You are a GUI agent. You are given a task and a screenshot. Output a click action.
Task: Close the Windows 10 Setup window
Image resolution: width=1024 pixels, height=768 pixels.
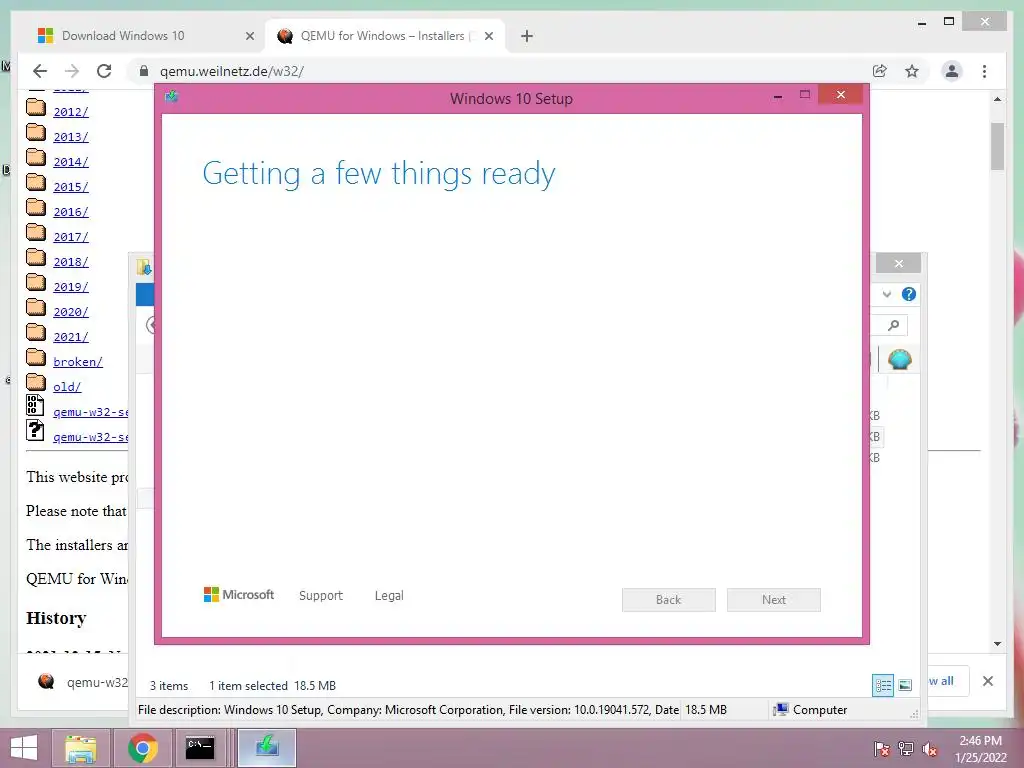coord(840,95)
